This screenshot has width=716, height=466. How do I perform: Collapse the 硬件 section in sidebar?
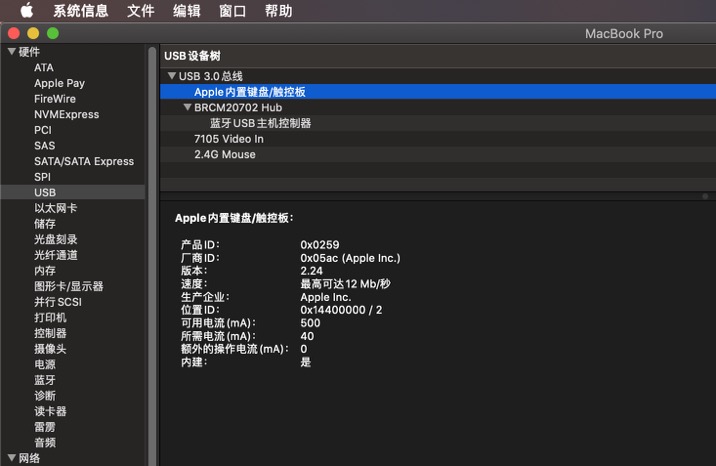point(12,52)
